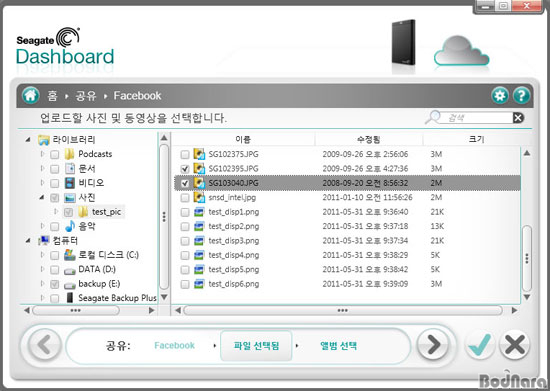Go to the Home screen icon
This screenshot has width=550, height=391.
tap(31, 96)
